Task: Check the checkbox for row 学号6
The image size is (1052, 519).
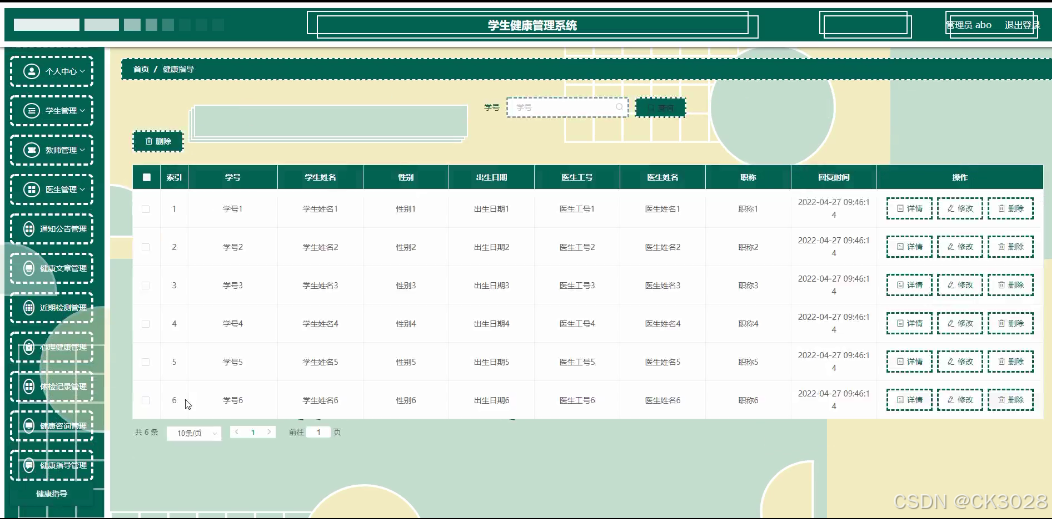Action: [146, 400]
